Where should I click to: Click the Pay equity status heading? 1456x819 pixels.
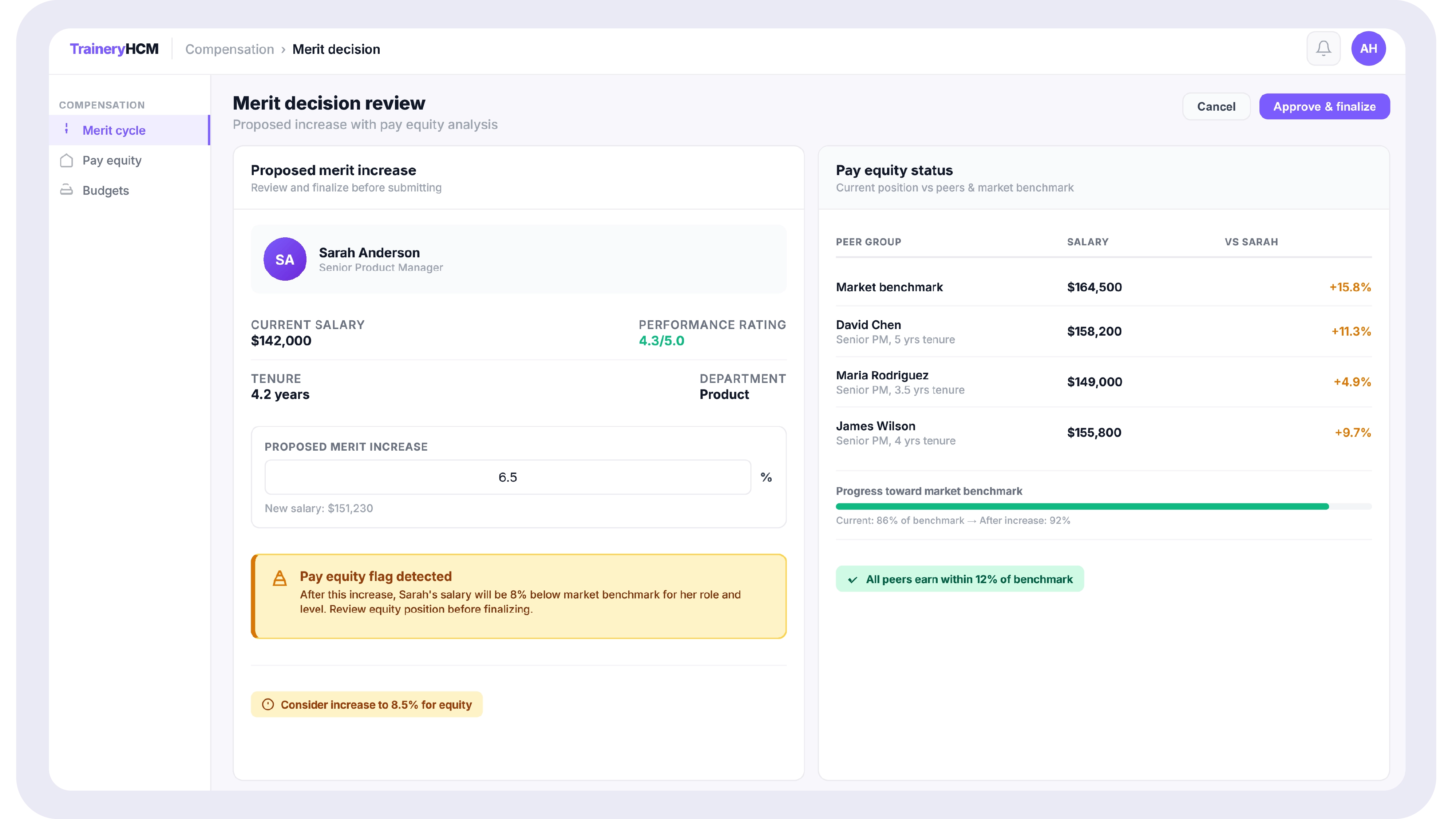click(894, 170)
